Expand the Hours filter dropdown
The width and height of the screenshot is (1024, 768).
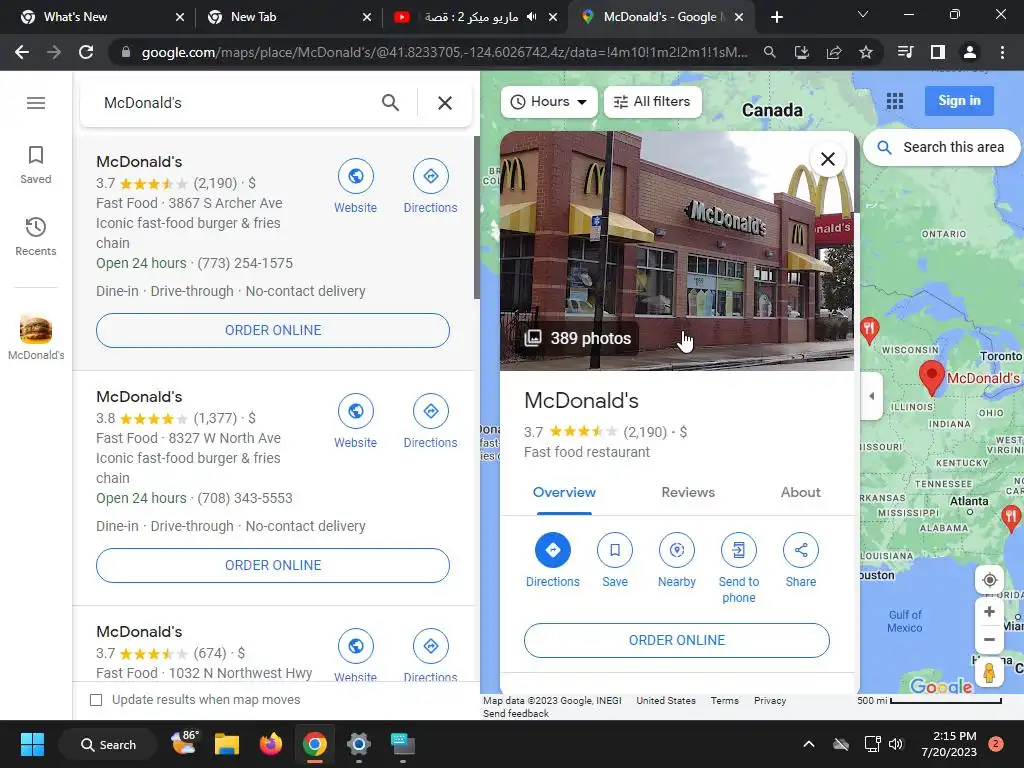point(549,102)
